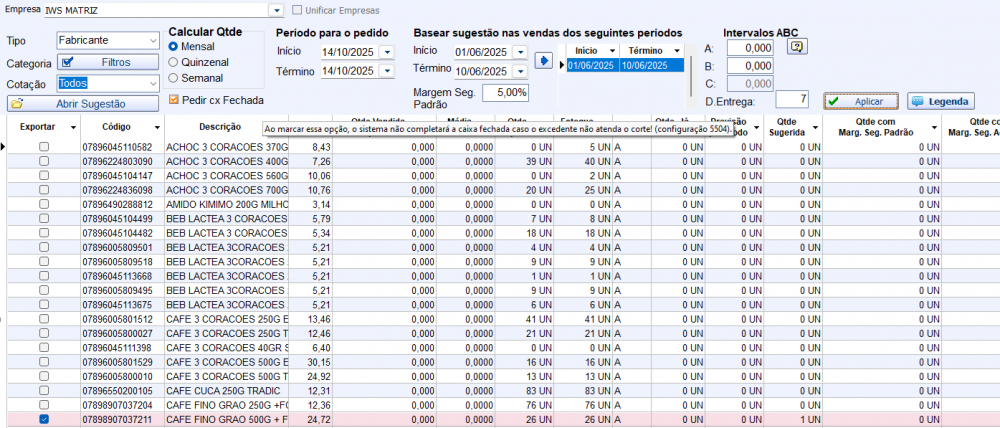Check the export box for CAFE CUCA 250G
The width and height of the screenshot is (1000, 428).
click(43, 390)
